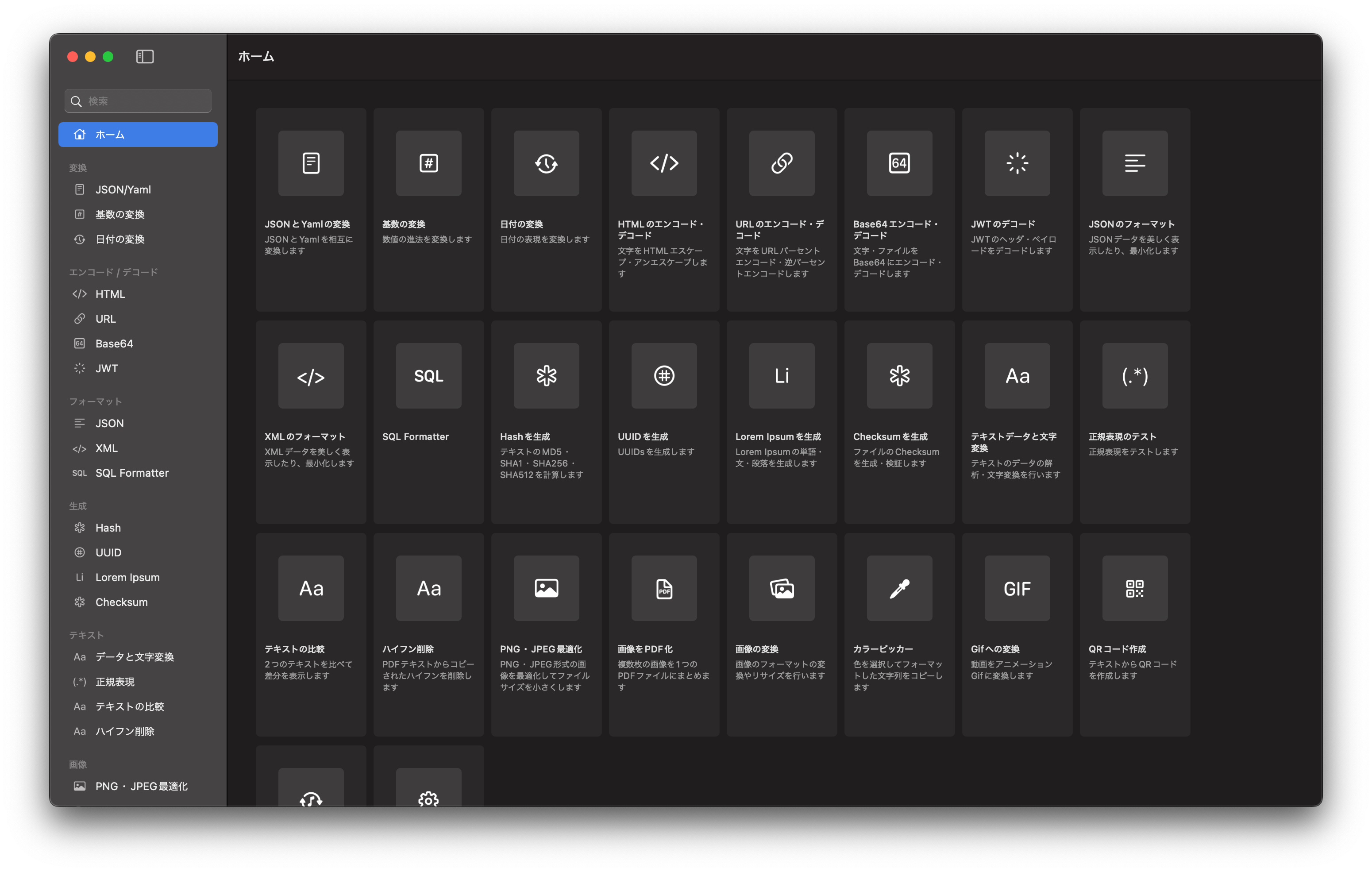Select JSON under フォーマット in the sidebar
Viewport: 1372px width, 872px height.
138,424
